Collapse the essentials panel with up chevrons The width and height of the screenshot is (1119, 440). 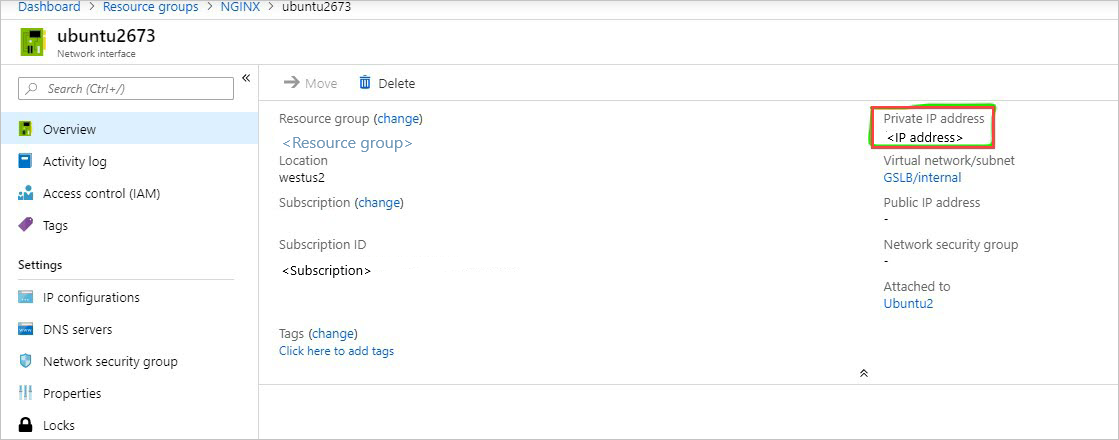click(864, 373)
